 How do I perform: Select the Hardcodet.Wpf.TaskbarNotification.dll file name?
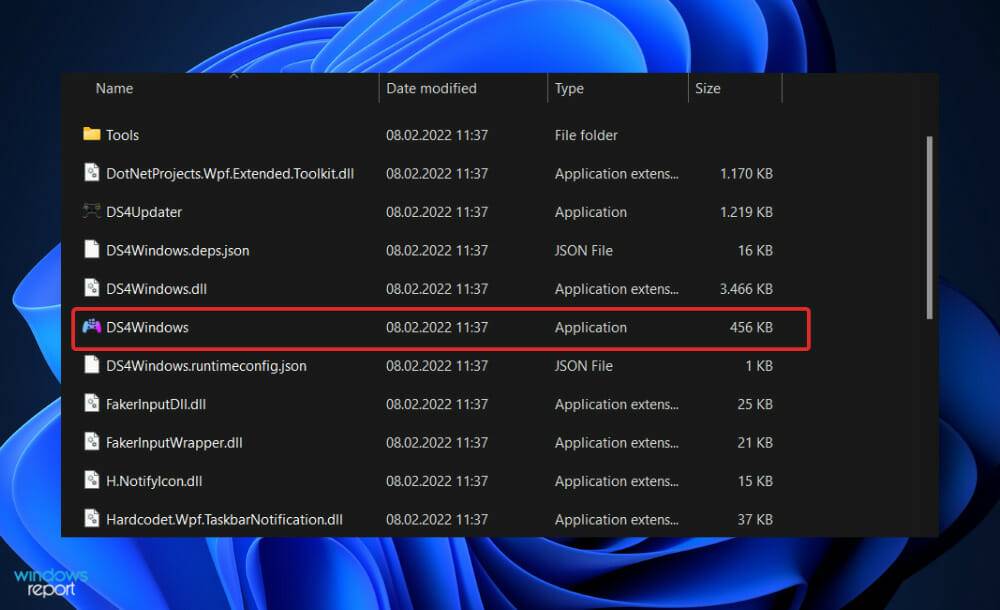click(224, 520)
